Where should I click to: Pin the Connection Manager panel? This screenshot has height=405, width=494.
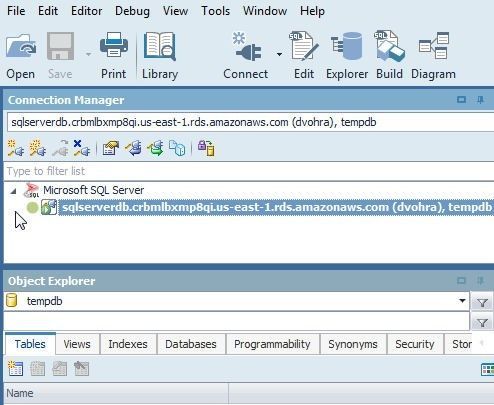point(480,100)
